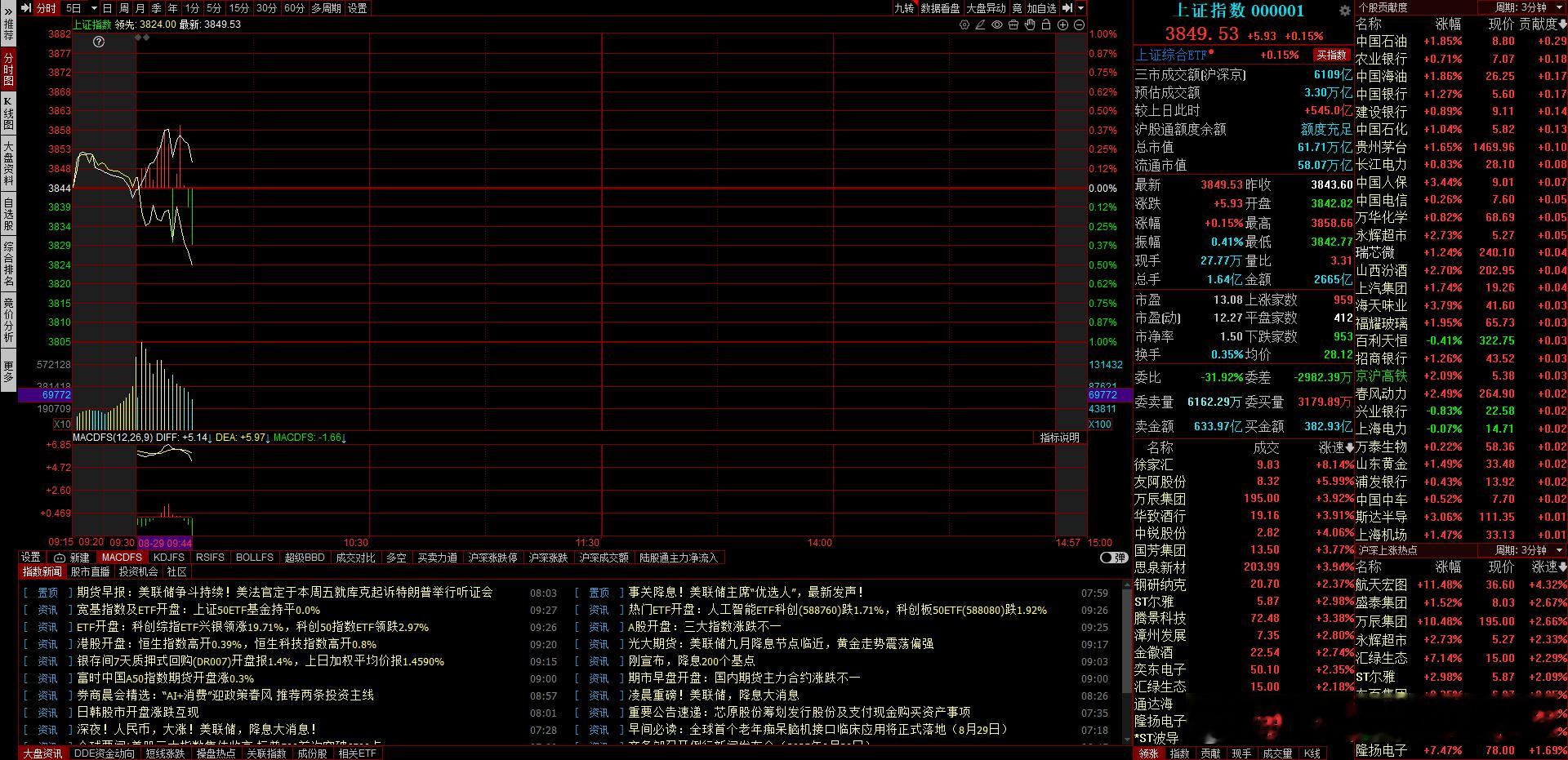Viewport: 1568px width, 760px height.
Task: Zoom out with the minus circle icon
Action: point(1080,25)
